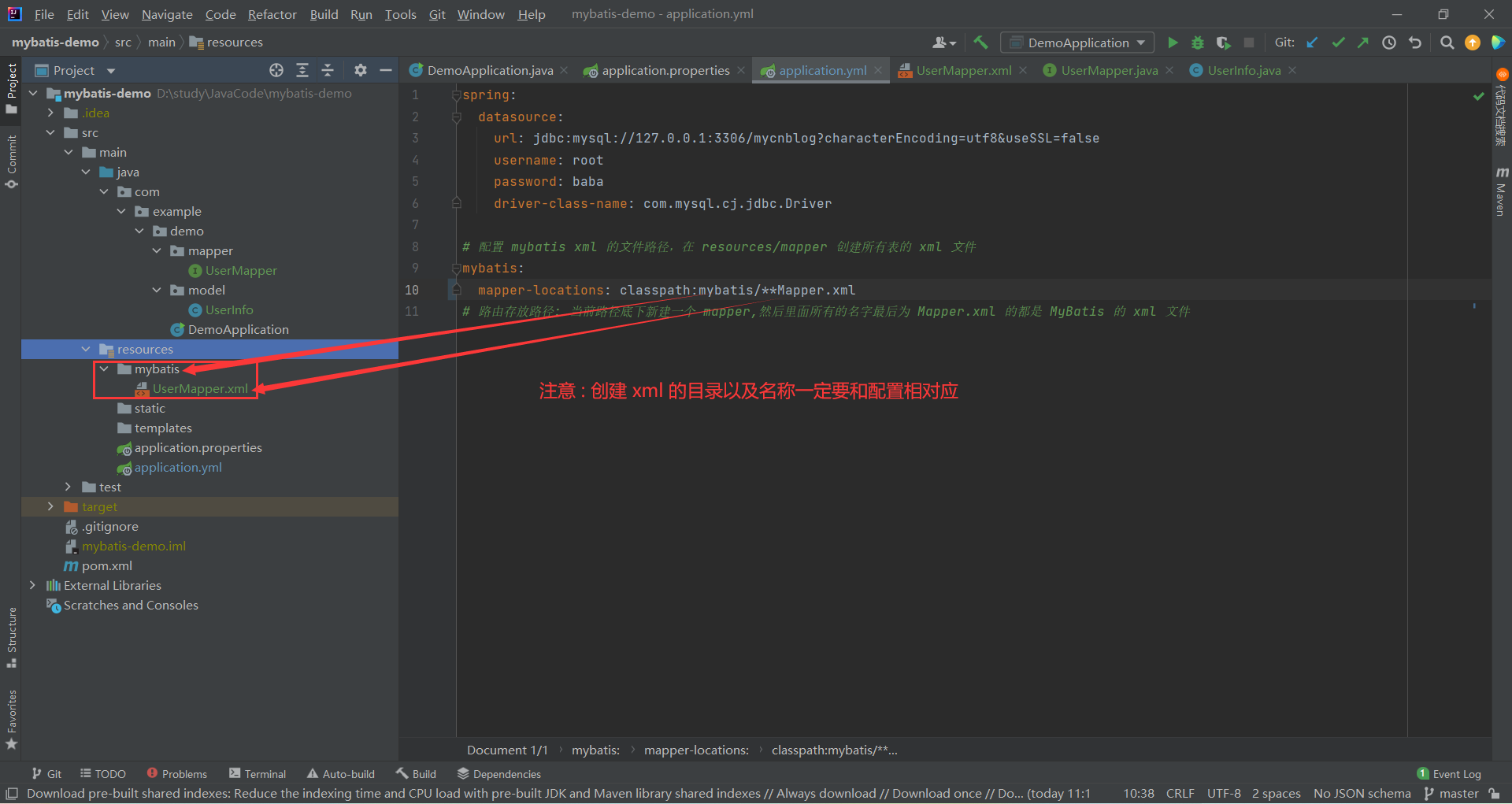Open the Structure tool window

coord(11,638)
